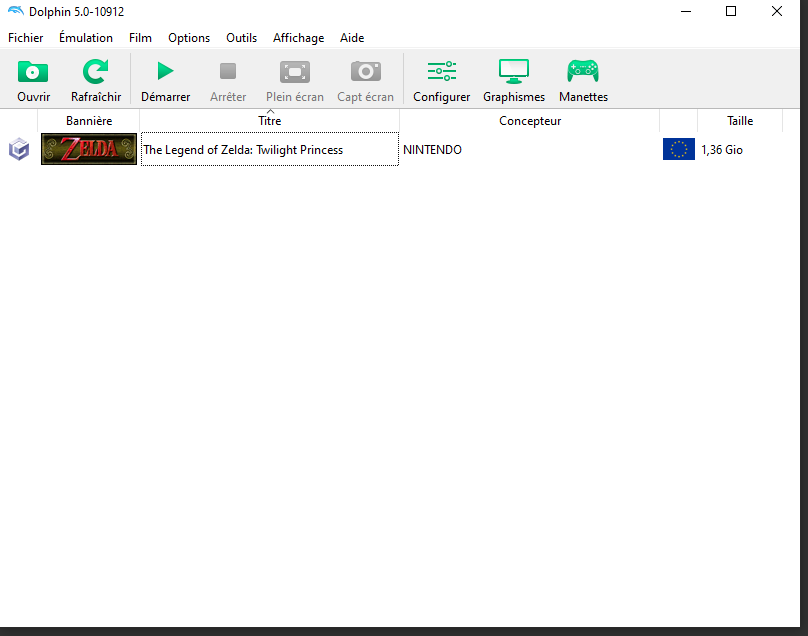
Task: Open the Aide menu
Action: pos(352,38)
